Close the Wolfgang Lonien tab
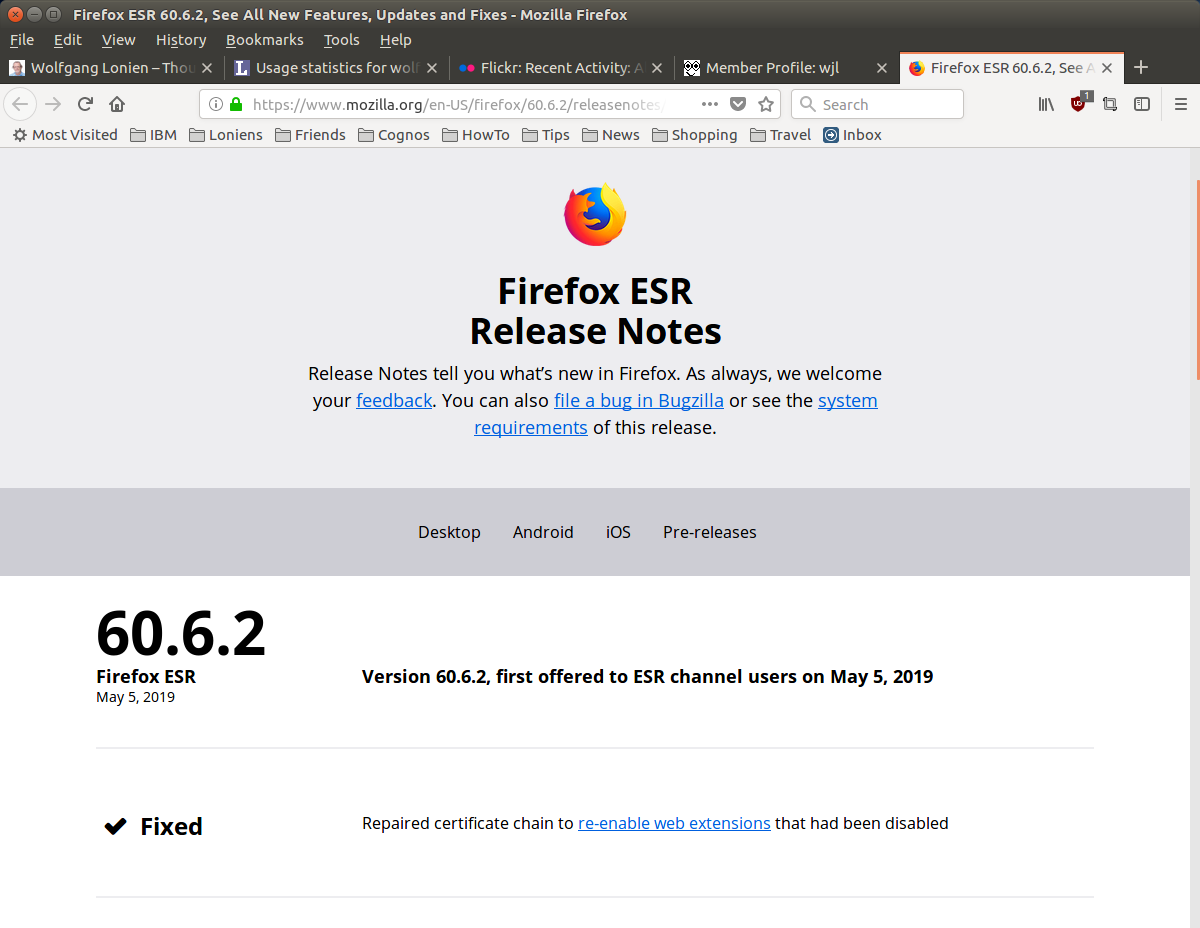 tap(207, 68)
